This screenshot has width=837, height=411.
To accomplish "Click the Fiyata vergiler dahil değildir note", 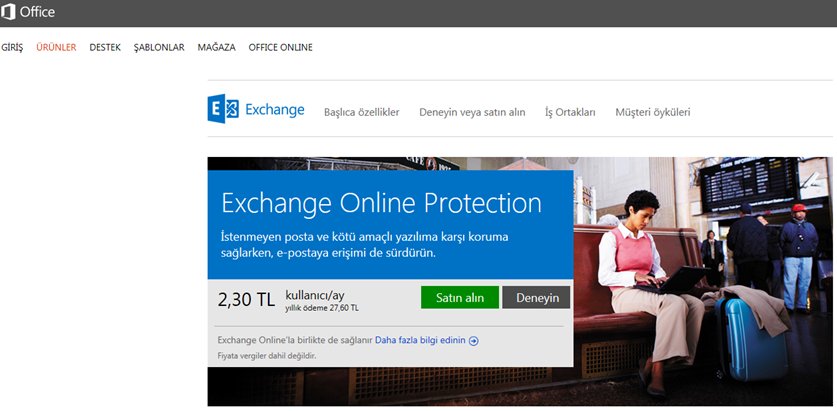I will pos(267,355).
